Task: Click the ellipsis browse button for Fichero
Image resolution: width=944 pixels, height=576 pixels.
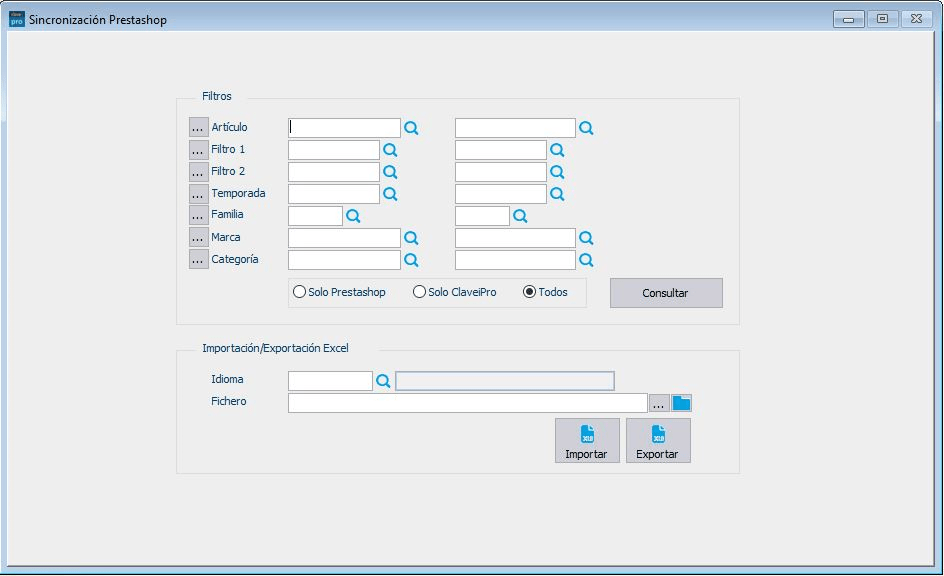Action: tap(659, 403)
